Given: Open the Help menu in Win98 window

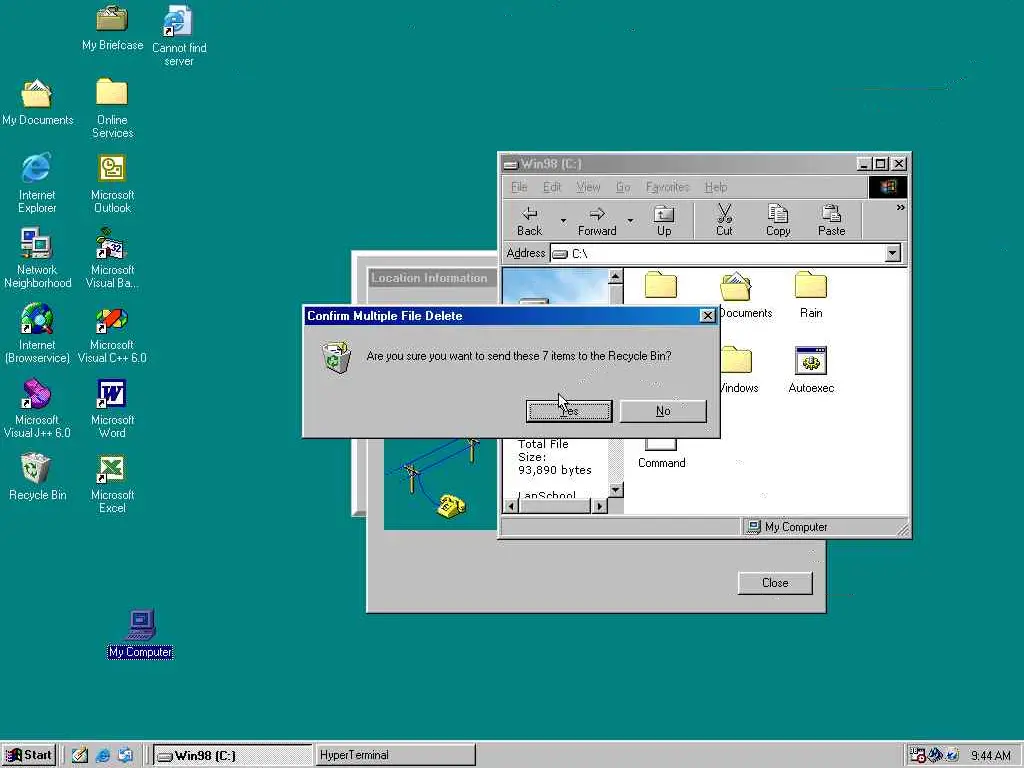Looking at the screenshot, I should click(x=716, y=187).
